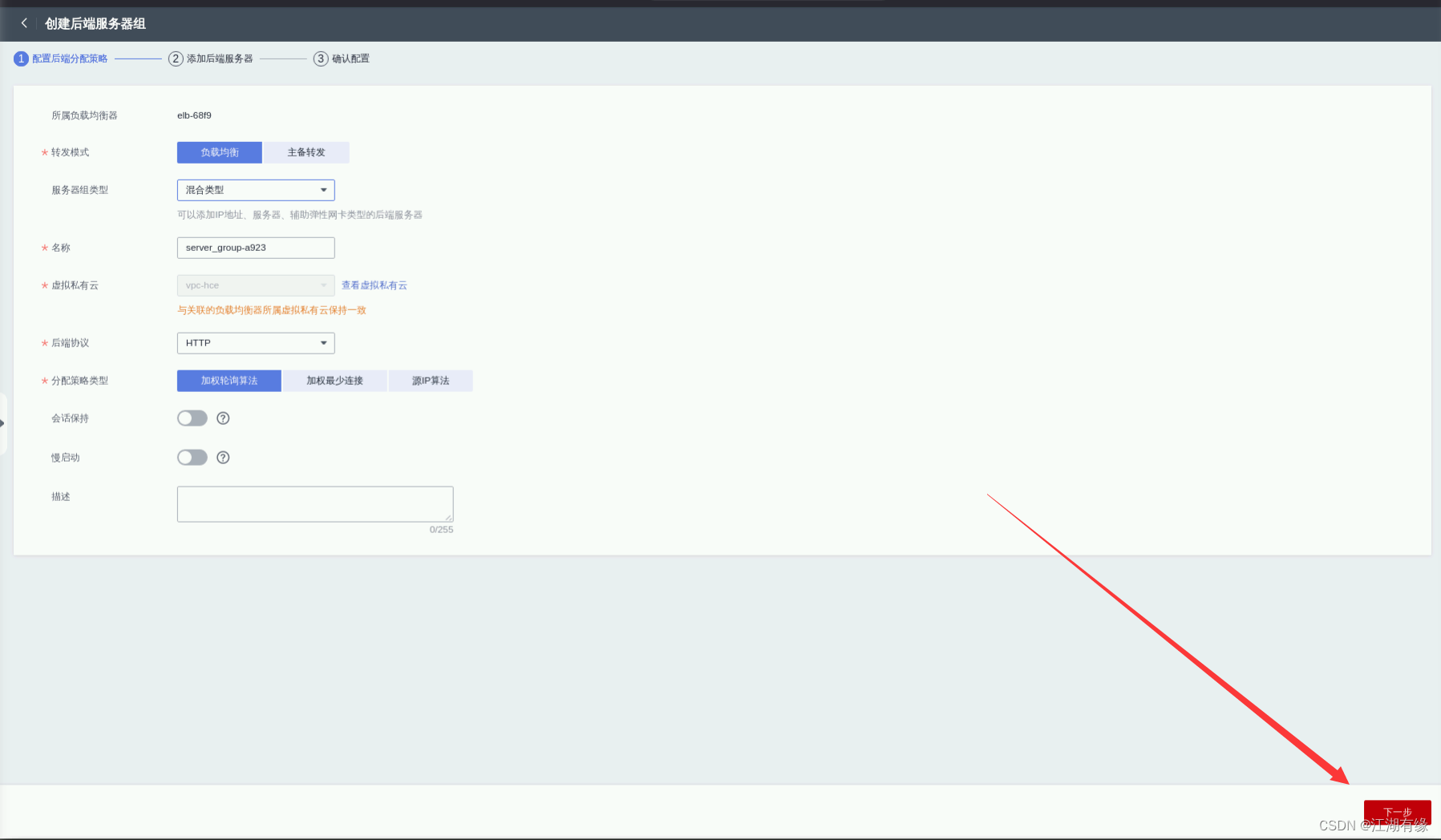
Task: Click the 描述 text area
Action: click(x=315, y=504)
